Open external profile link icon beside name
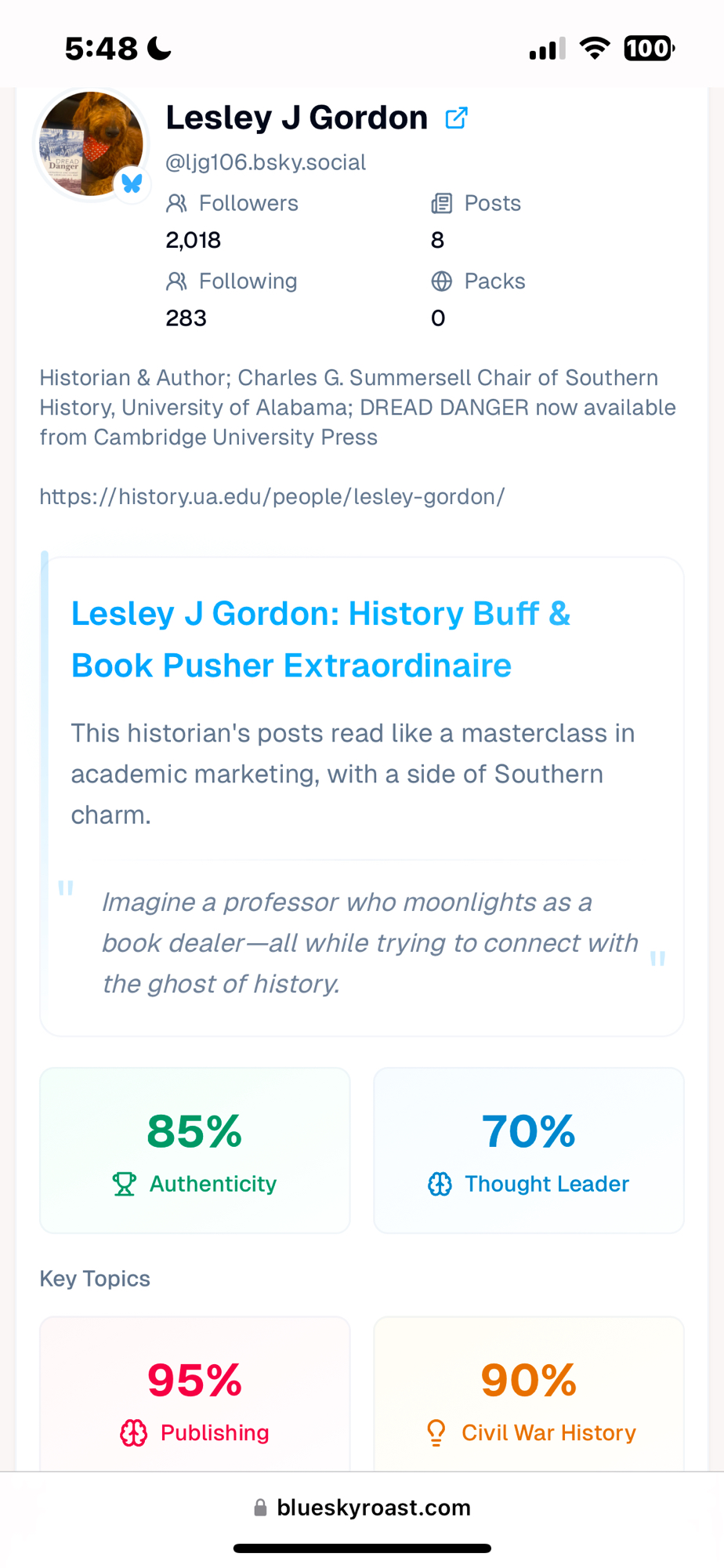 (x=456, y=118)
